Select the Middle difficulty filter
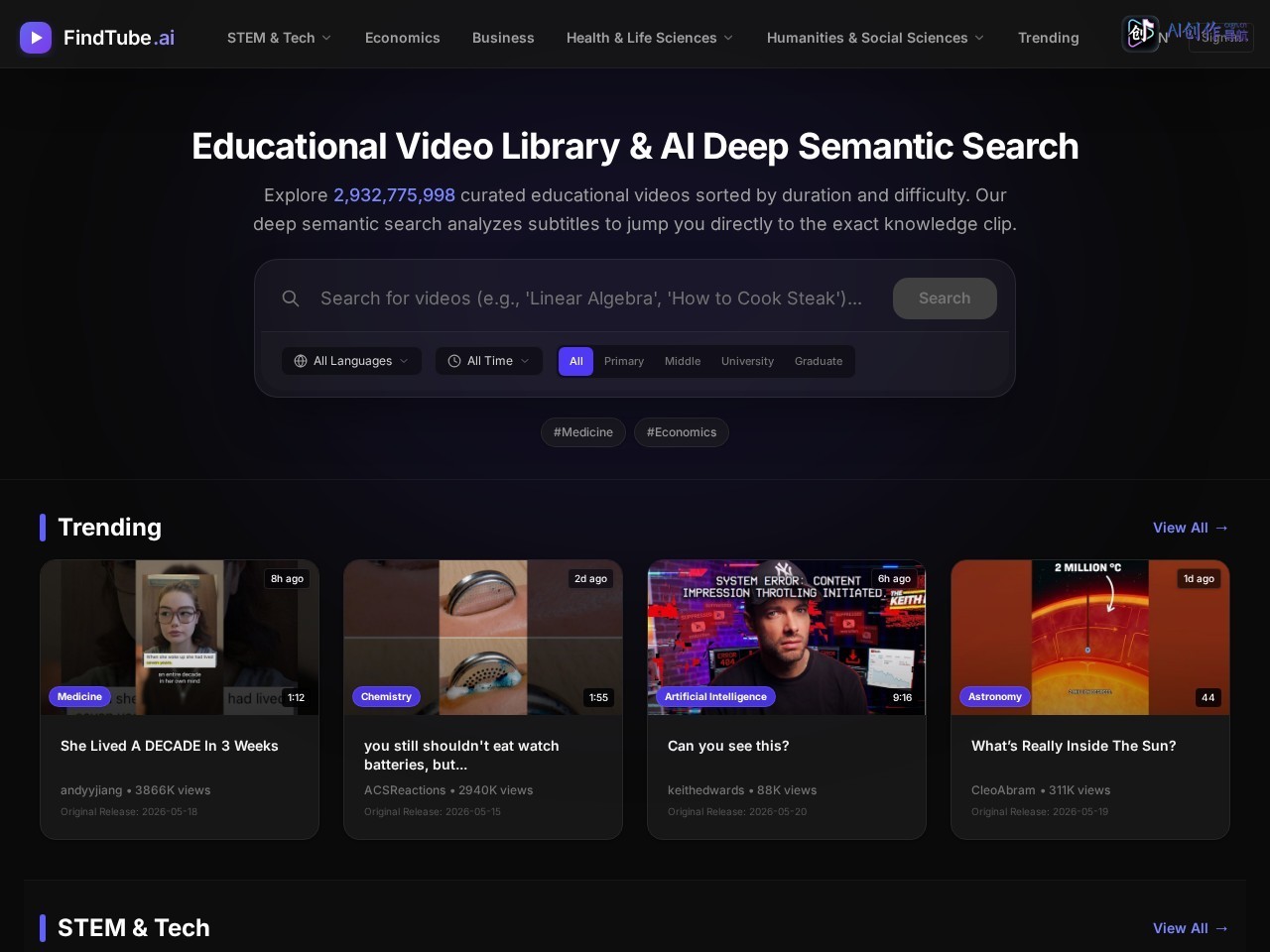Screen dimensions: 1270x952 (x=683, y=361)
